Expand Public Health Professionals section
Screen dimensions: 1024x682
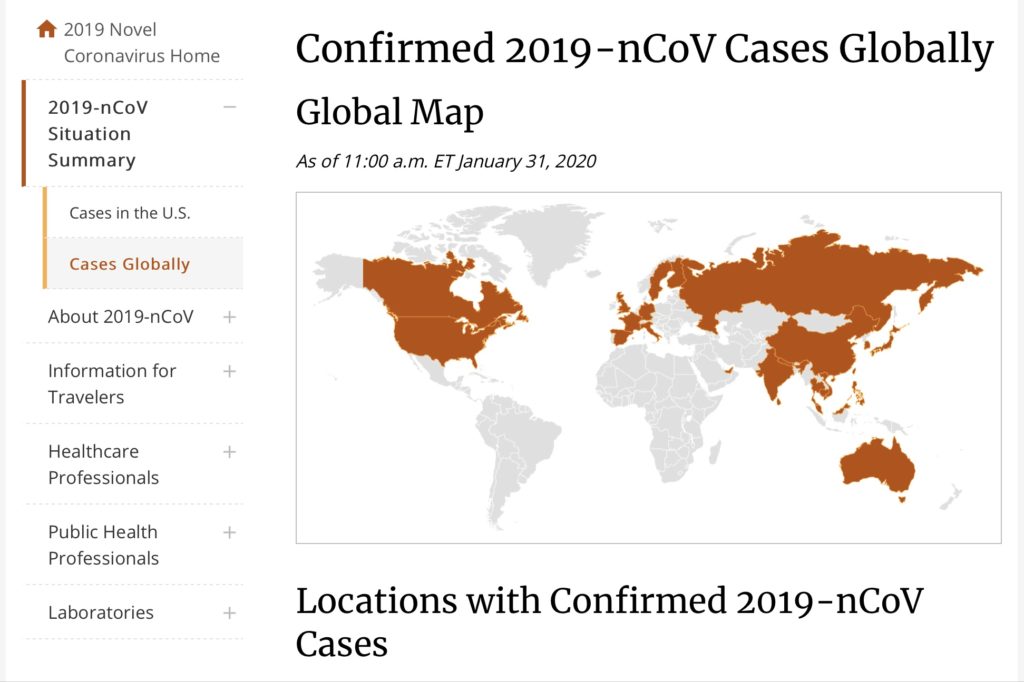230,532
